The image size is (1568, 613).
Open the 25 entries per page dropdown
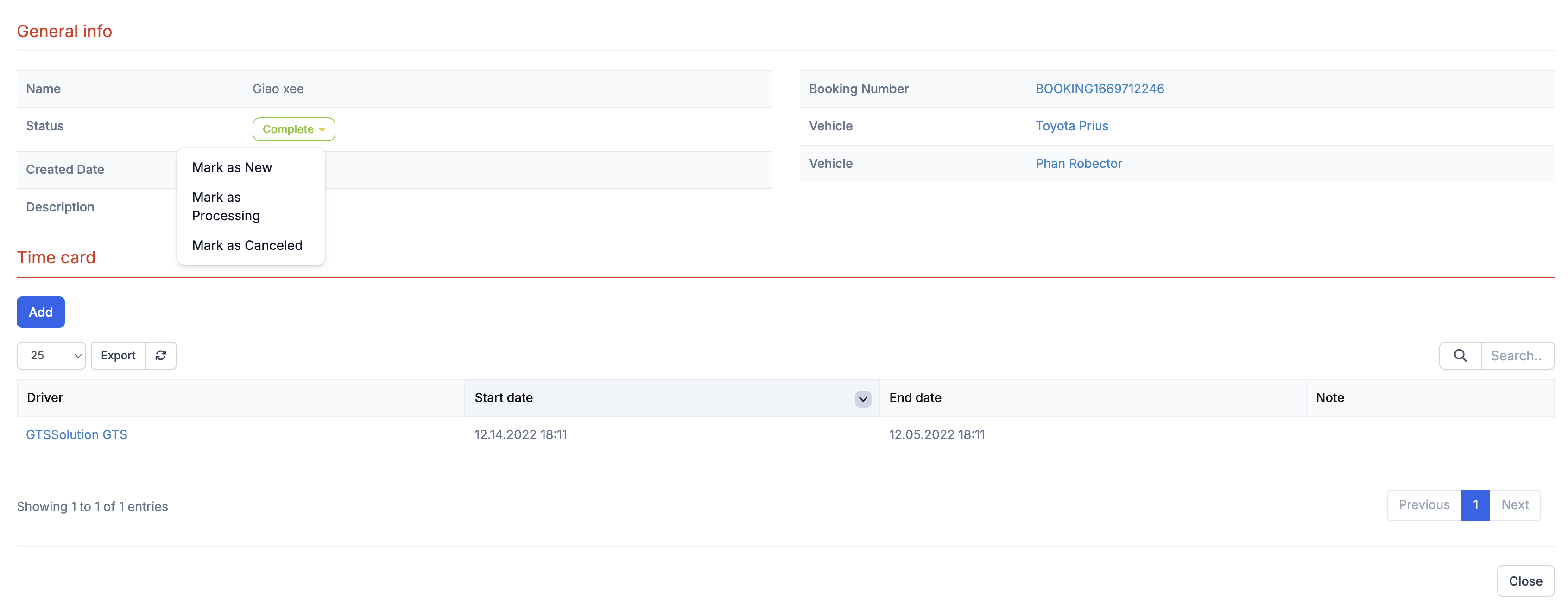coord(51,355)
